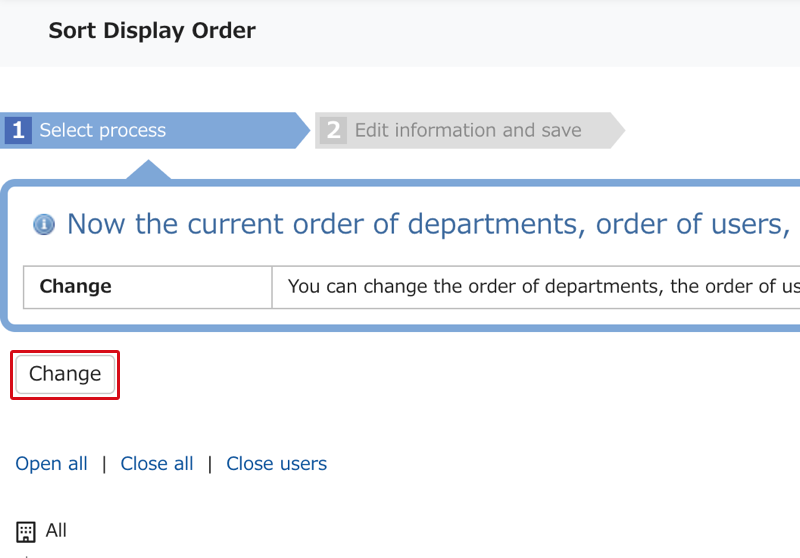
Task: Click the Close all link
Action: click(x=157, y=464)
